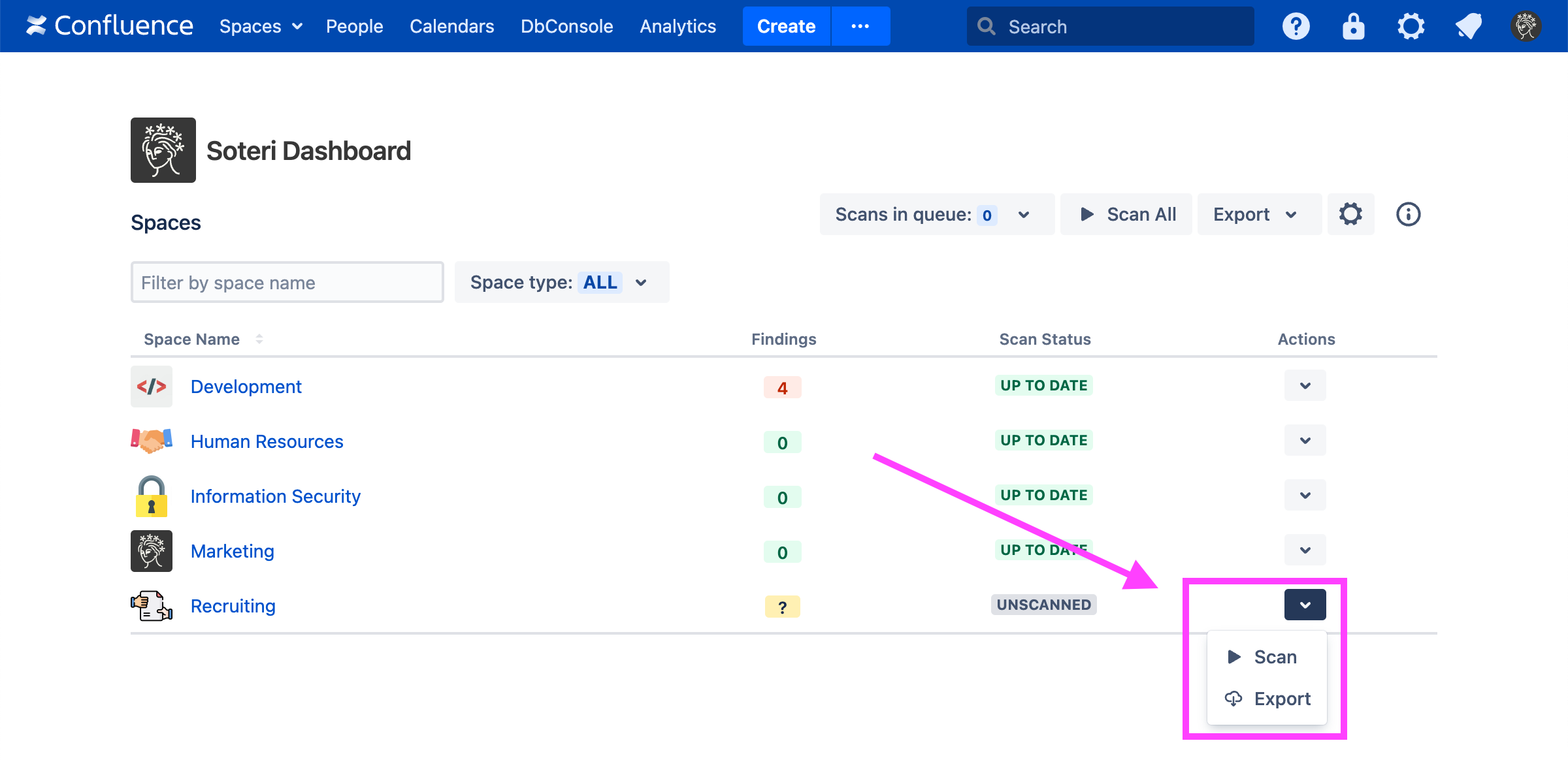1568x760 pixels.
Task: Open the notifications bell icon
Action: pyautogui.click(x=1468, y=26)
